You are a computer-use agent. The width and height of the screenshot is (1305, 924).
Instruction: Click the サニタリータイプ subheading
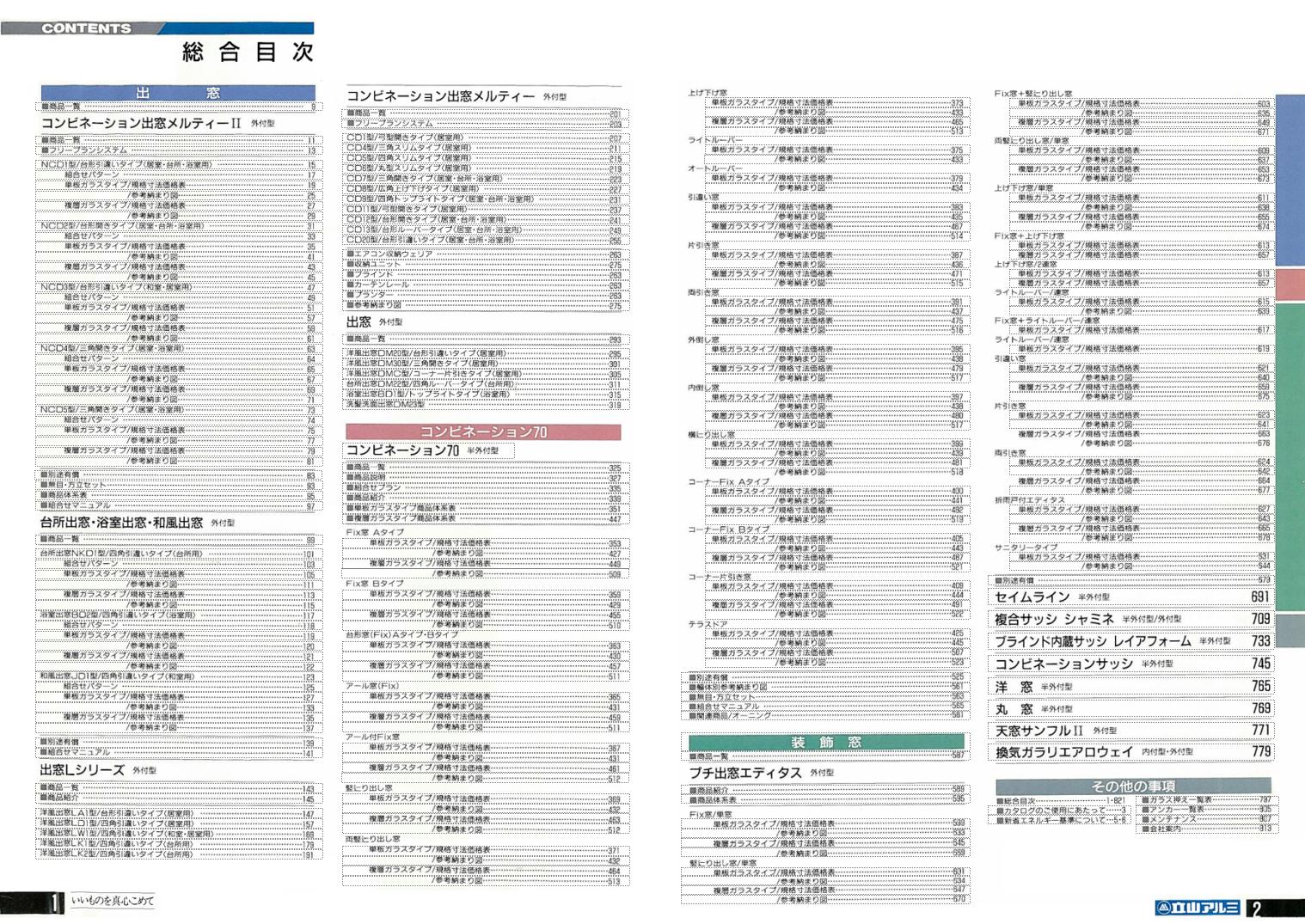pyautogui.click(x=1026, y=547)
